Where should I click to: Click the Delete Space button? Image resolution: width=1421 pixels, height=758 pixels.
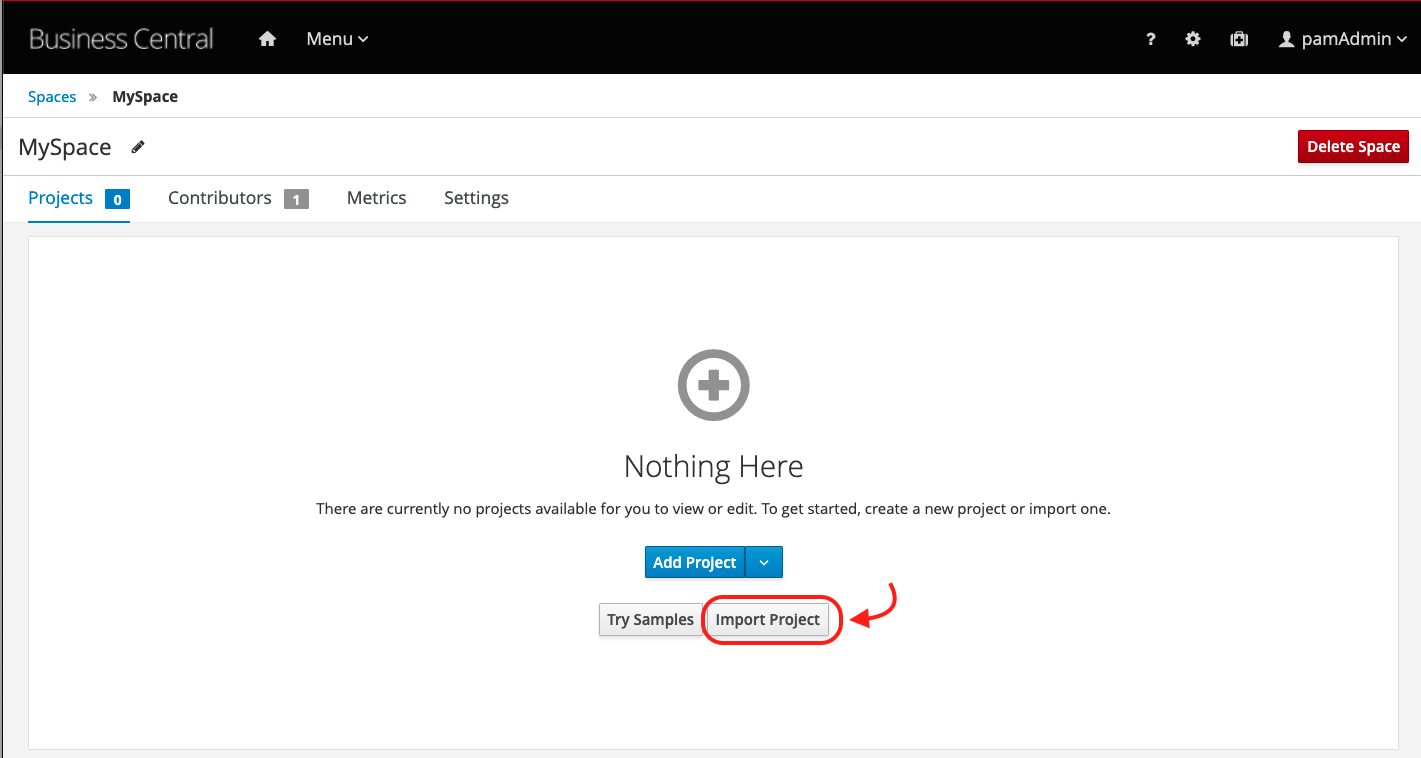tap(1353, 146)
